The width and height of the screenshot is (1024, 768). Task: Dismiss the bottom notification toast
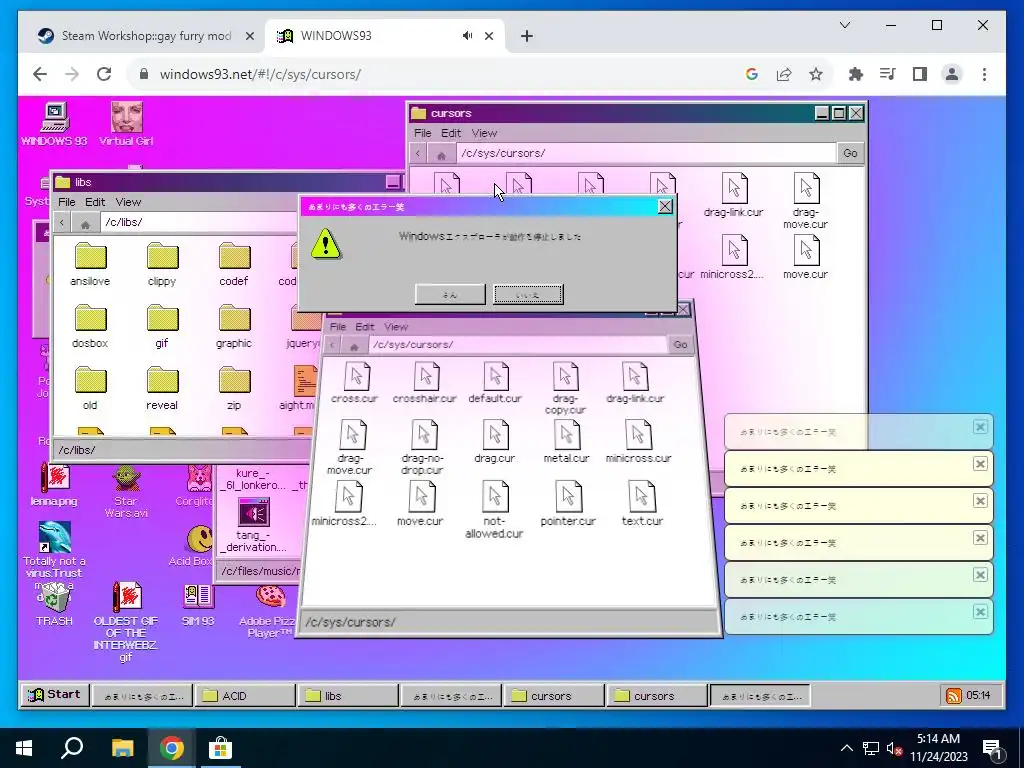980,611
